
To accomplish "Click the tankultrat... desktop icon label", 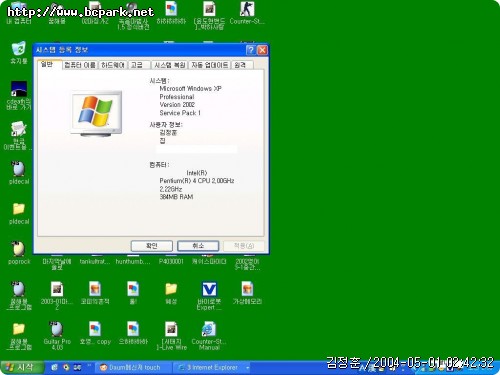I will click(x=95, y=261).
